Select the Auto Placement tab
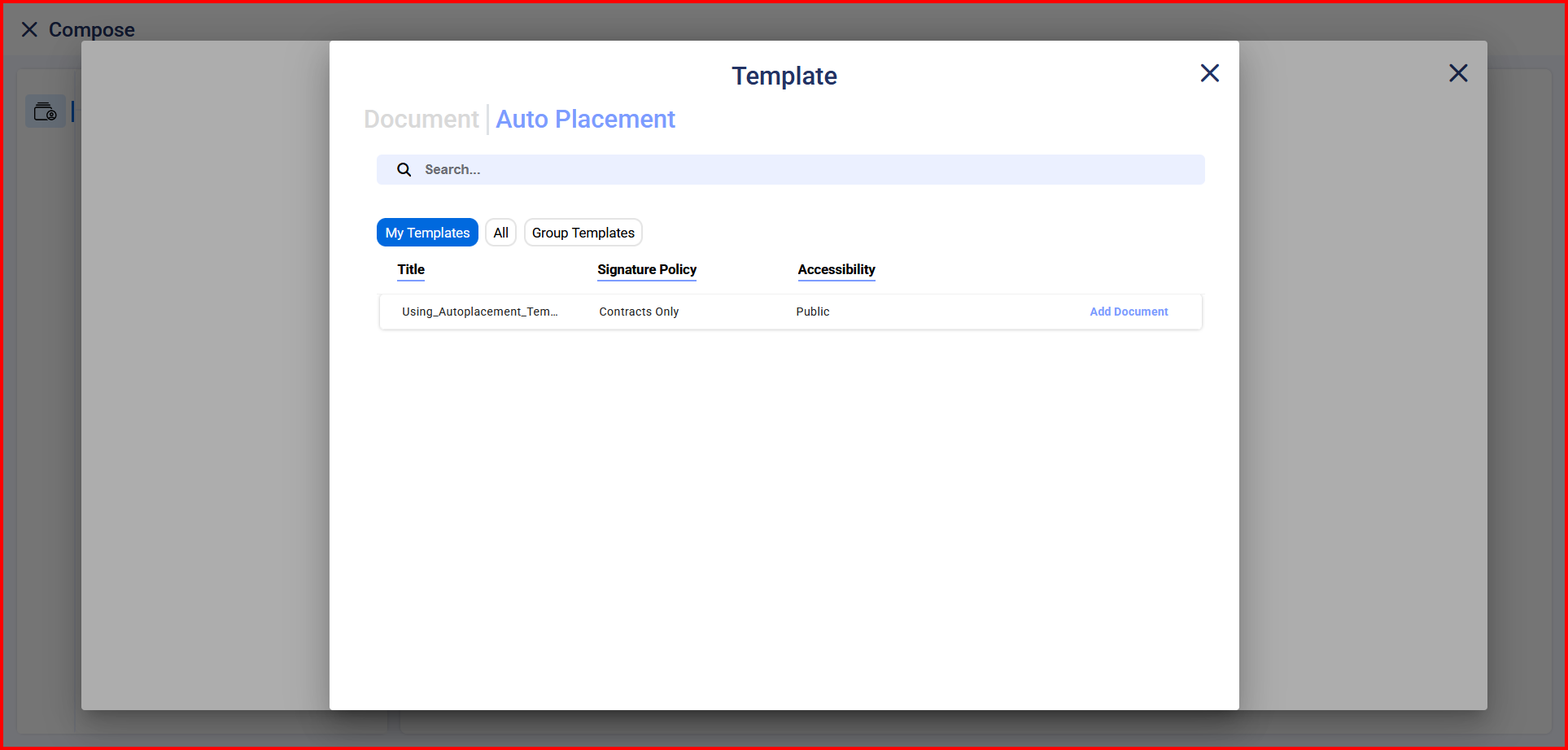This screenshot has width=1568, height=750. tap(585, 120)
